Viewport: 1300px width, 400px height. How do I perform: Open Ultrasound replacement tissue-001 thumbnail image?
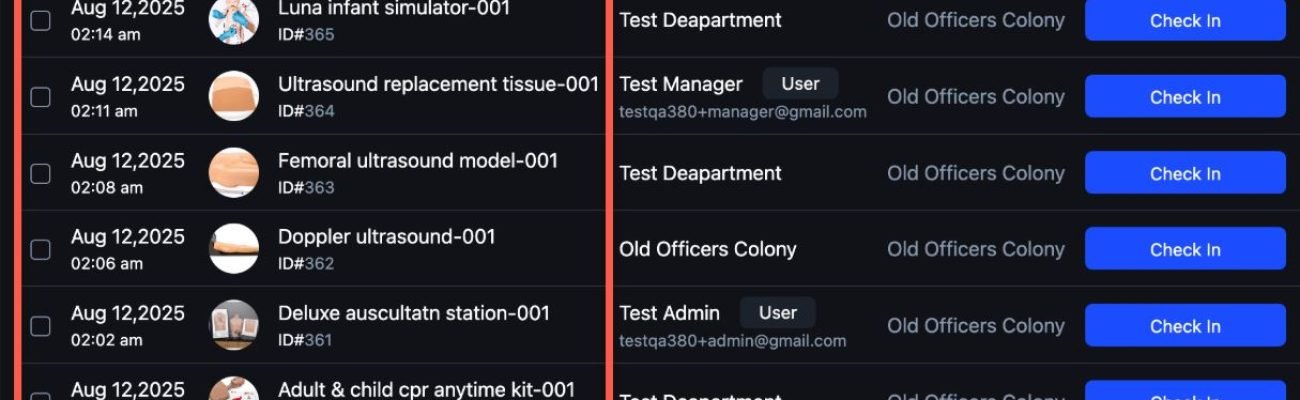(x=234, y=97)
